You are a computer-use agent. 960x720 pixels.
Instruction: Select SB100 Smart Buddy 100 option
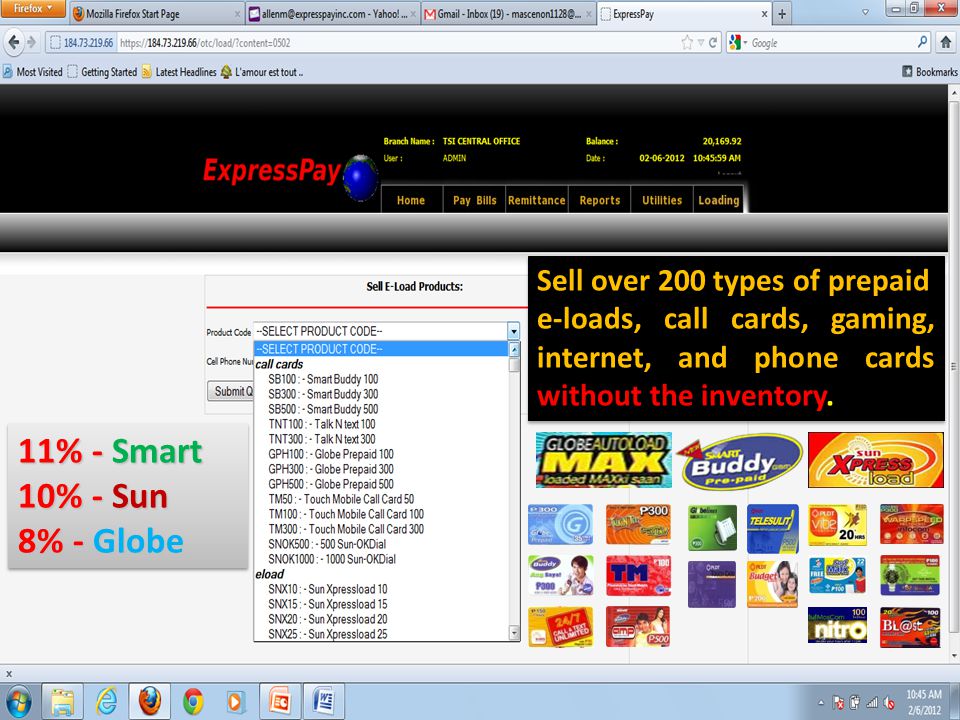click(323, 379)
